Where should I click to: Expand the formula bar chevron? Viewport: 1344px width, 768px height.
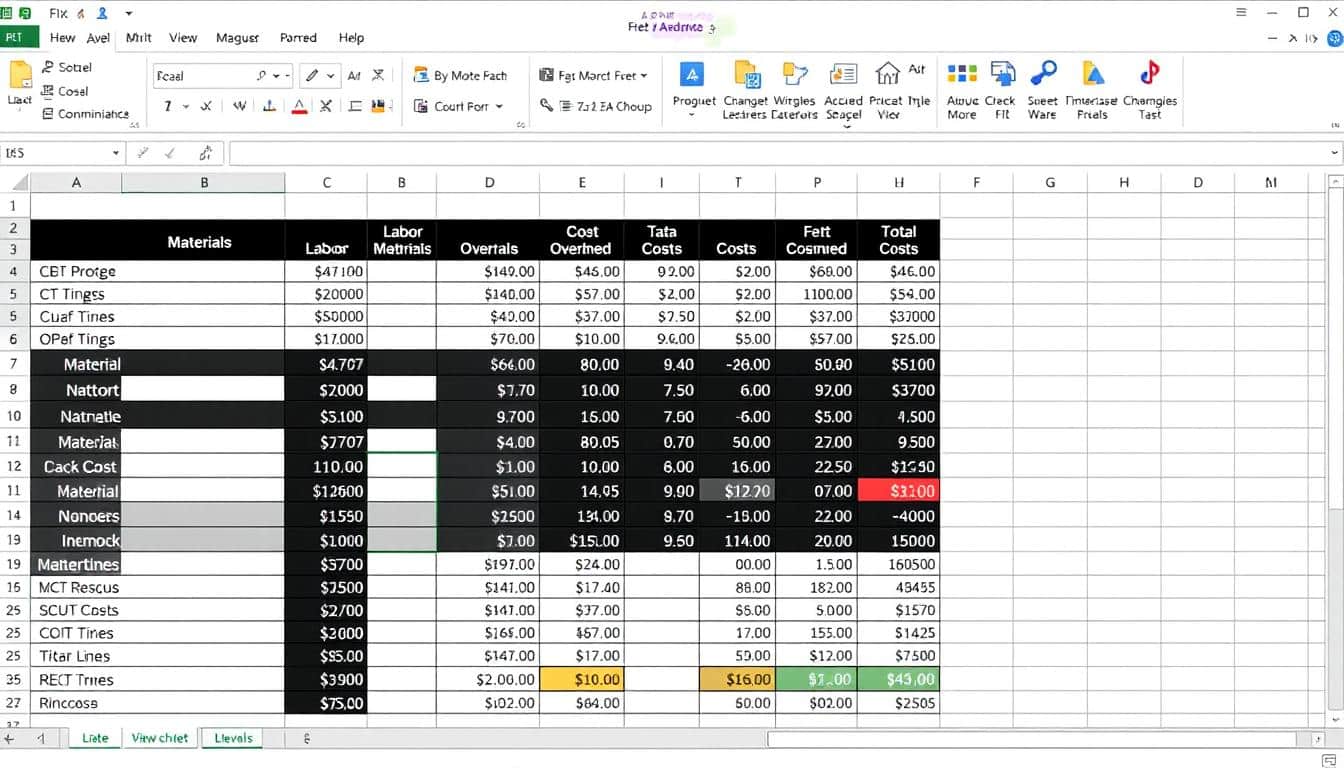pos(1335,153)
